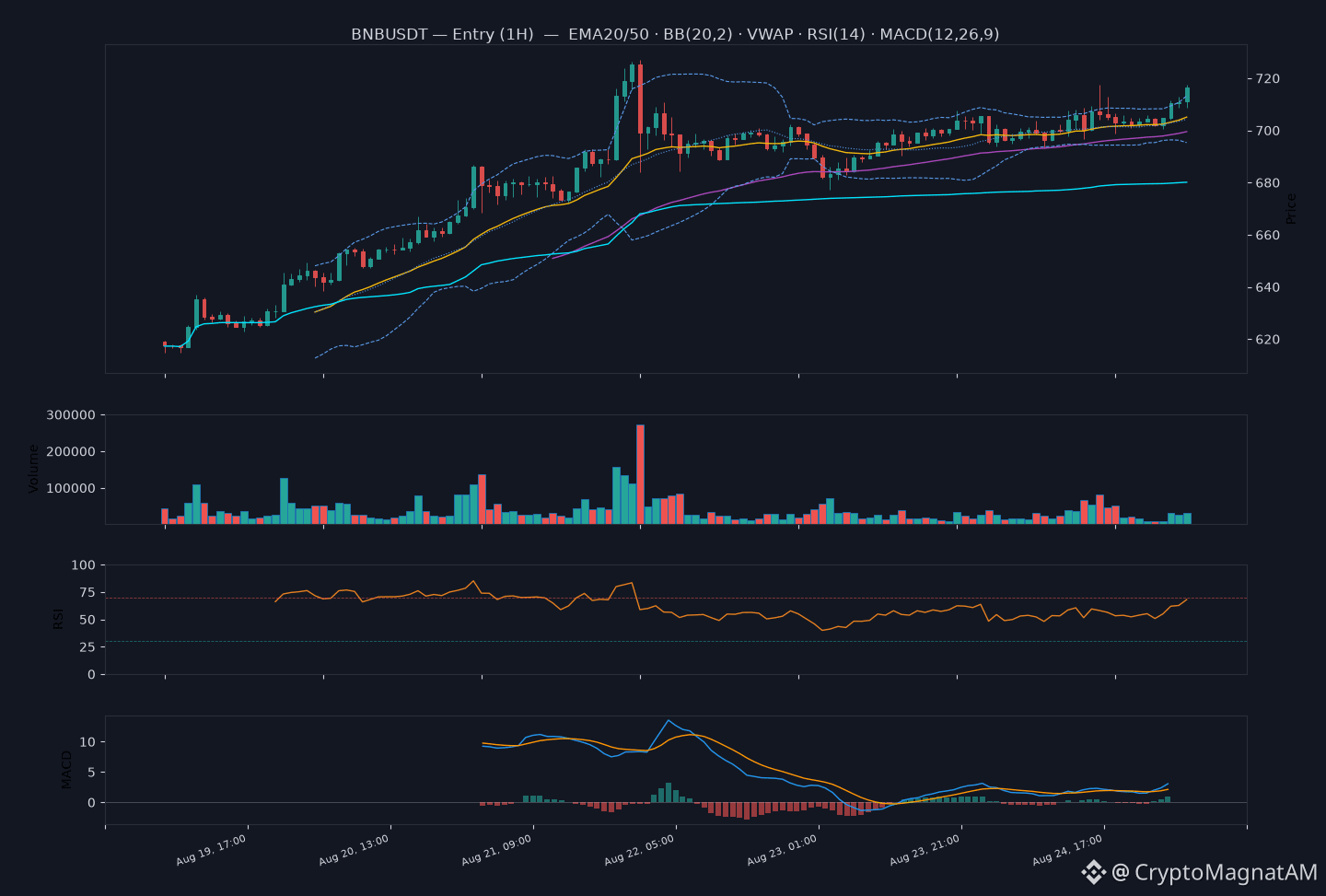
Task: Click the vertical "RSI" axis title
Action: pos(58,619)
